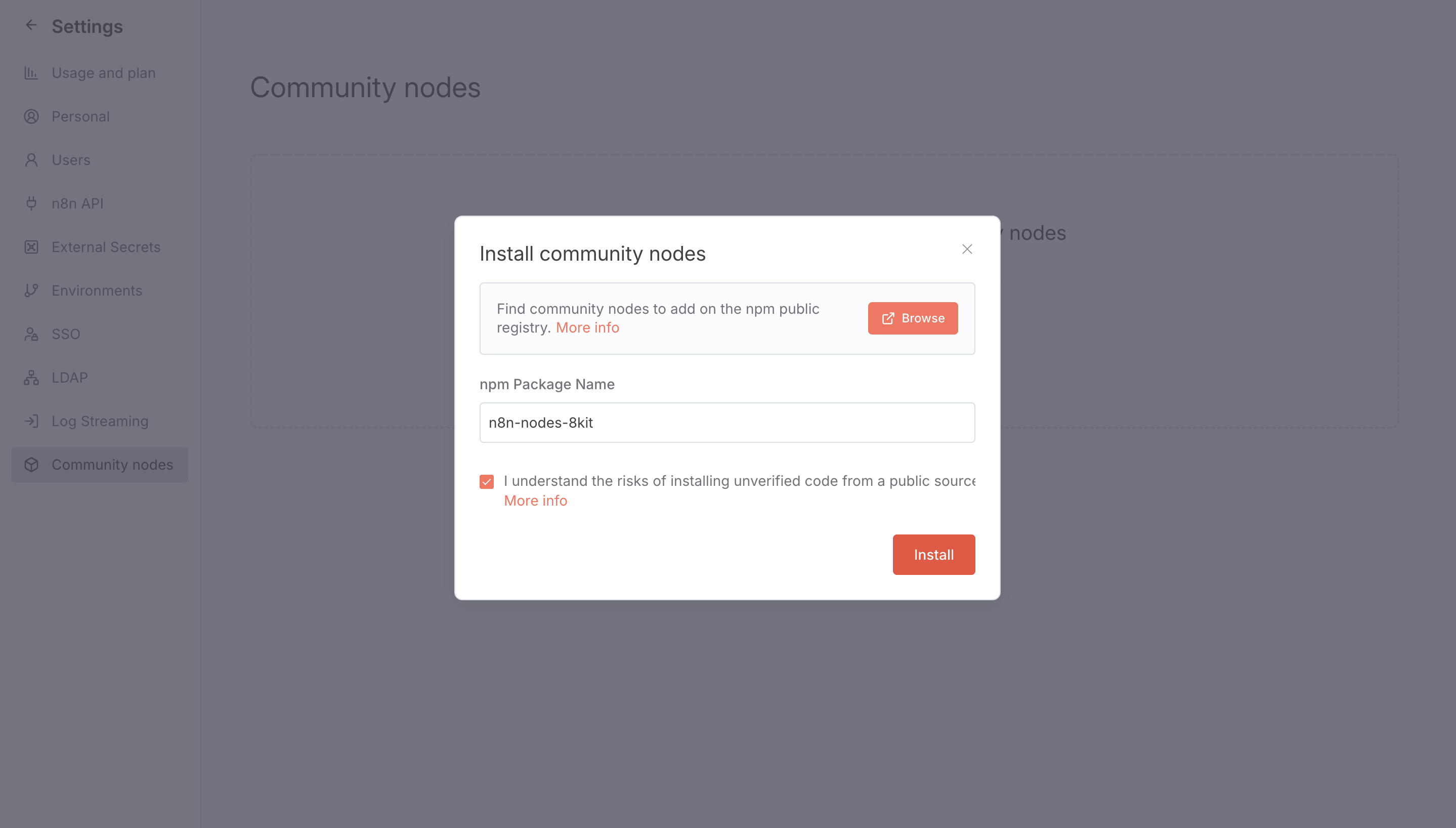Focus the npm Package Name input field
This screenshot has height=828, width=1456.
727,423
